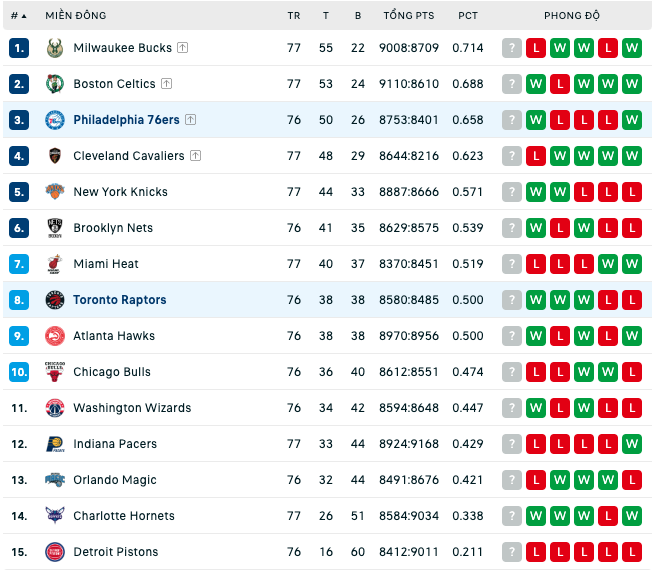Click the gray ? upcoming-match badge for Boston Celtics
The height and width of the screenshot is (573, 655).
click(512, 84)
